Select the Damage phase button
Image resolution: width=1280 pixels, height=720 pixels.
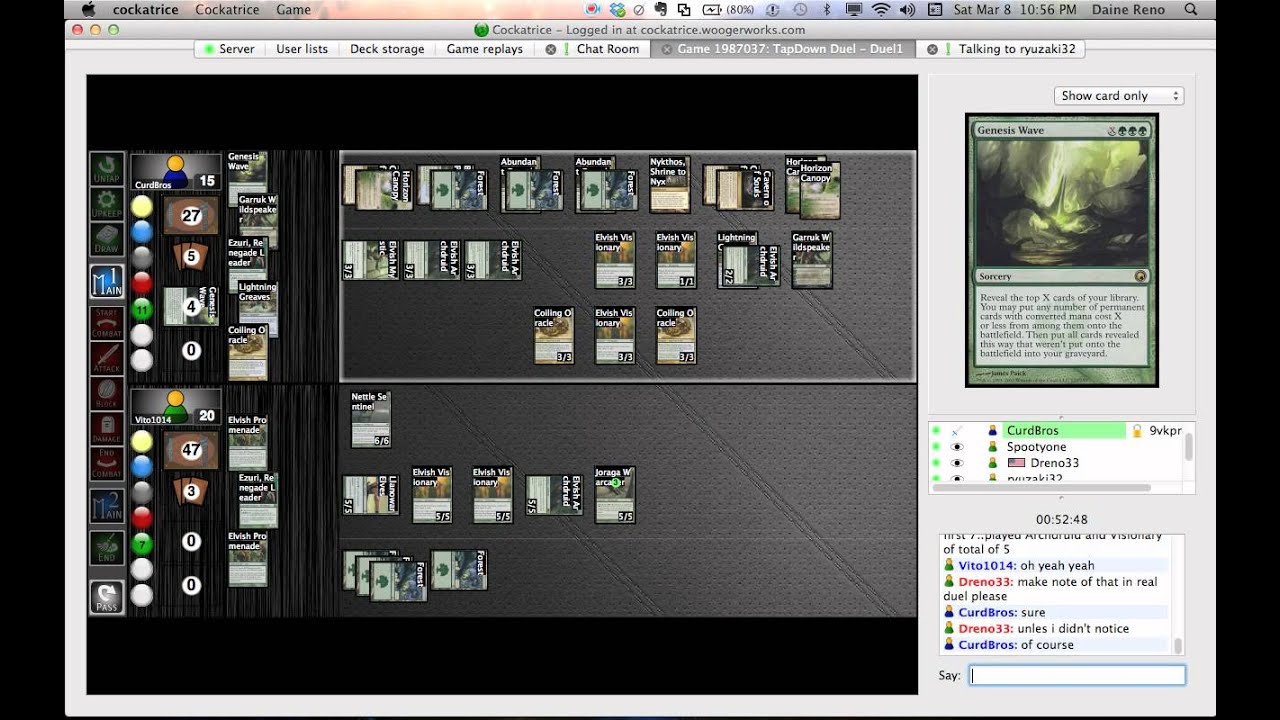pyautogui.click(x=107, y=429)
